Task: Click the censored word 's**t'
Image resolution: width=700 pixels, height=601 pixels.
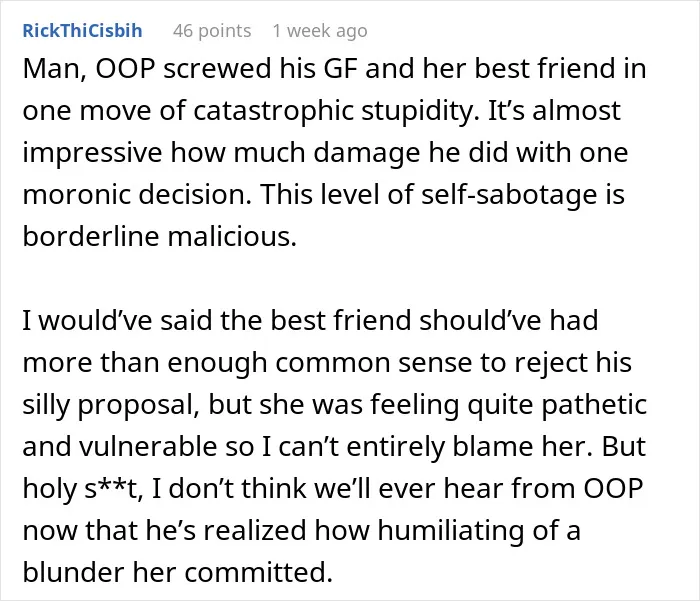Action: click(113, 488)
